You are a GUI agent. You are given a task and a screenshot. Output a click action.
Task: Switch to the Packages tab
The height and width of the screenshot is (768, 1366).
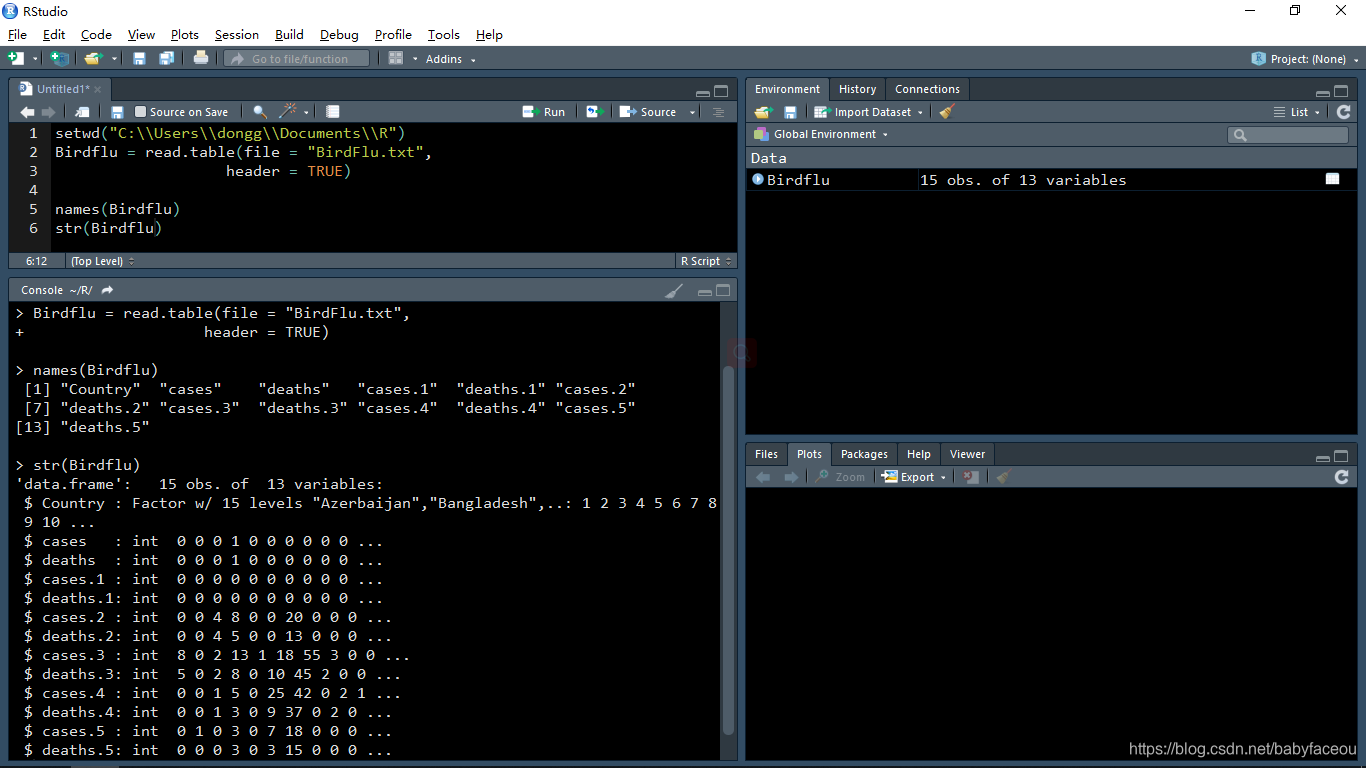coord(864,454)
